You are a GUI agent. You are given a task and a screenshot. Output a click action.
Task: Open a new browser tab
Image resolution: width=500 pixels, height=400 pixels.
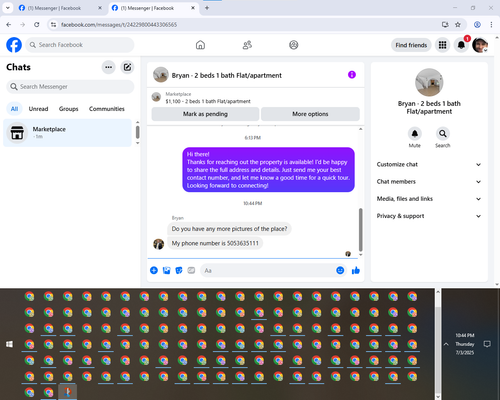coord(207,8)
